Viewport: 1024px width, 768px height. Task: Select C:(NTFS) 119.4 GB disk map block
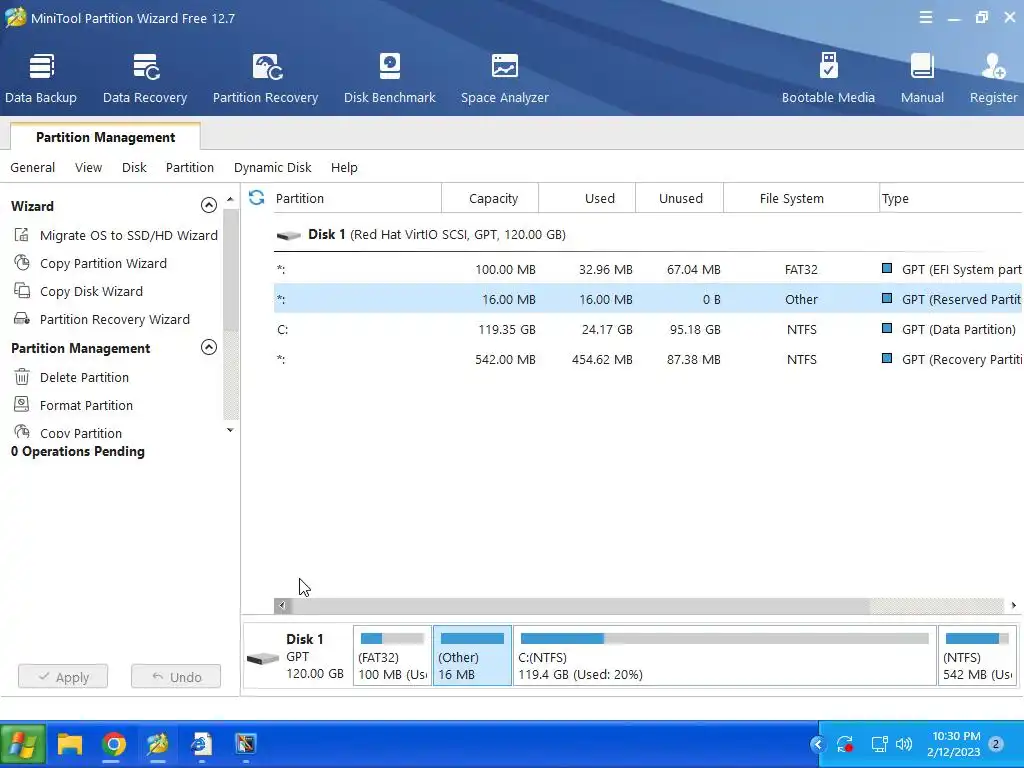click(x=725, y=656)
